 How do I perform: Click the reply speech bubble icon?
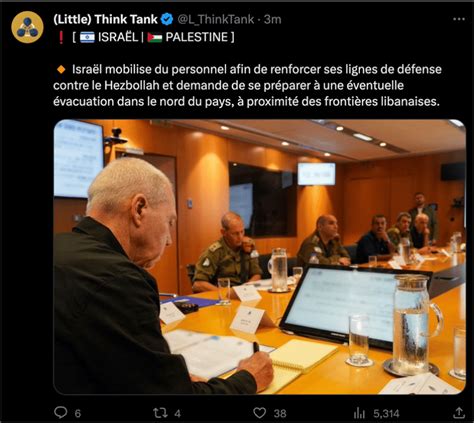[60, 413]
